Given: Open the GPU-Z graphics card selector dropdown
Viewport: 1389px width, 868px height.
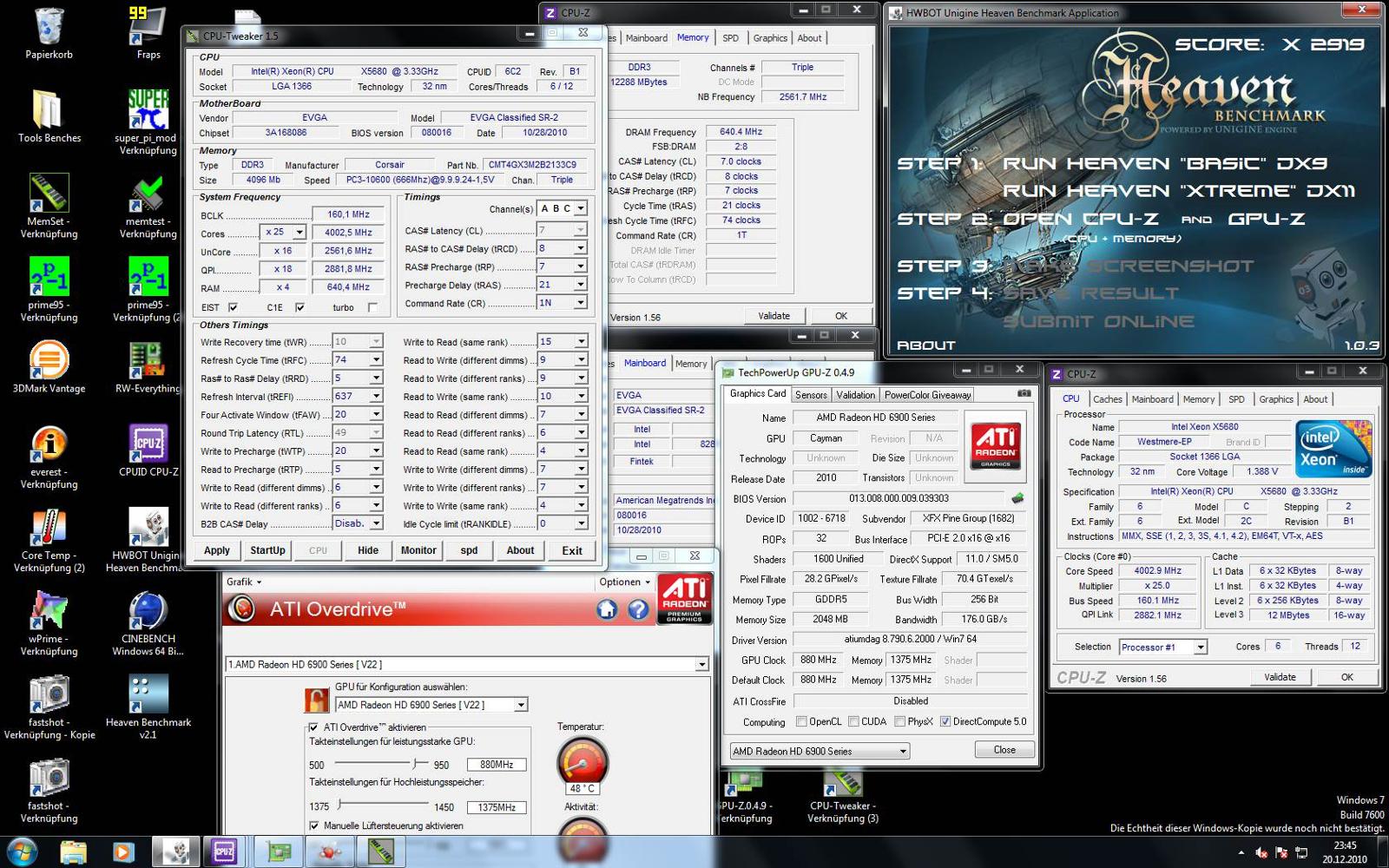Looking at the screenshot, I should coord(820,751).
